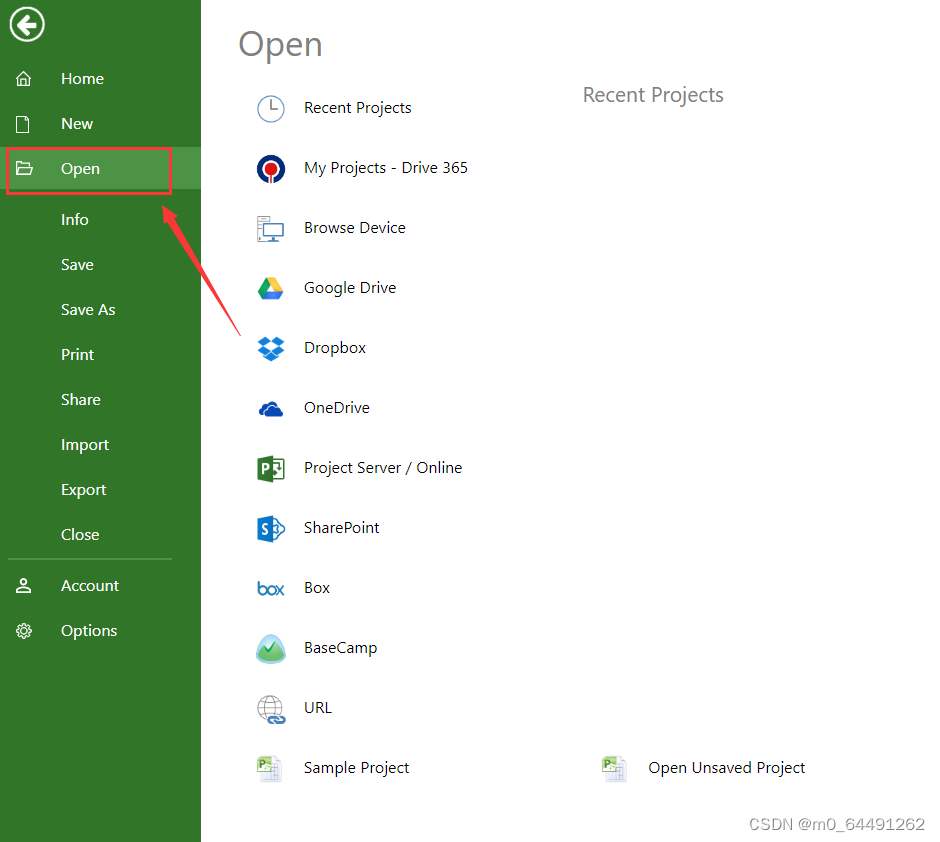The width and height of the screenshot is (940, 842).
Task: Select Import in the sidebar
Action: point(85,445)
